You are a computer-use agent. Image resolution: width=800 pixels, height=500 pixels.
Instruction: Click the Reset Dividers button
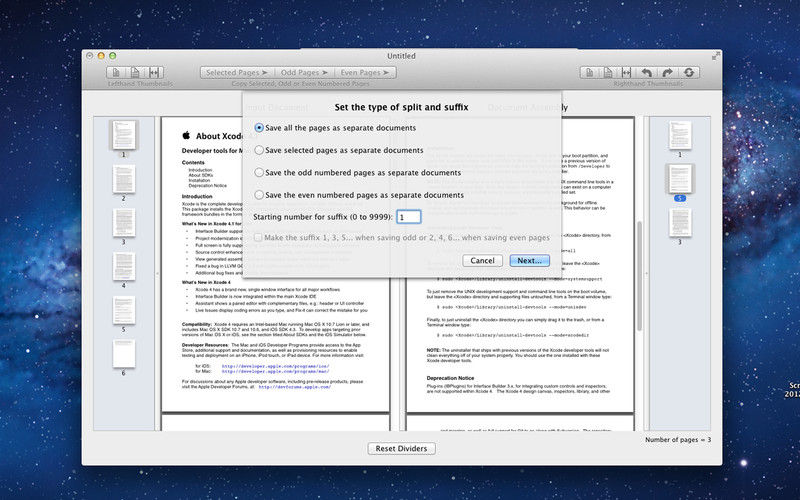point(401,448)
